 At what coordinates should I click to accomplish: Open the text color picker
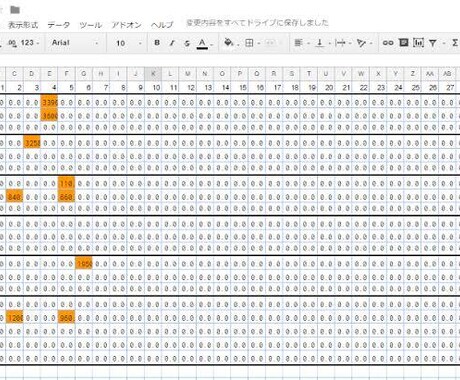click(x=202, y=43)
